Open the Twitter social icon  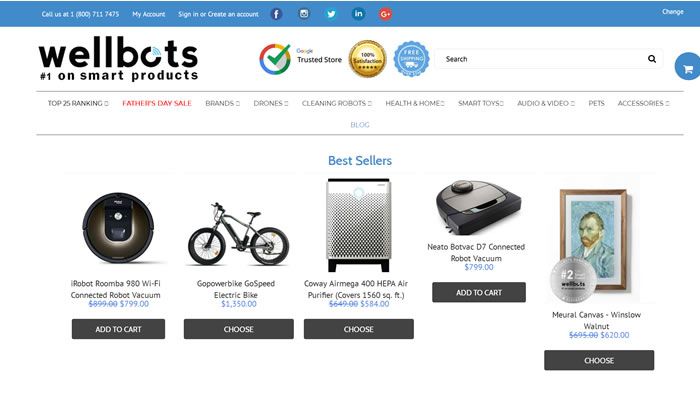pos(331,14)
